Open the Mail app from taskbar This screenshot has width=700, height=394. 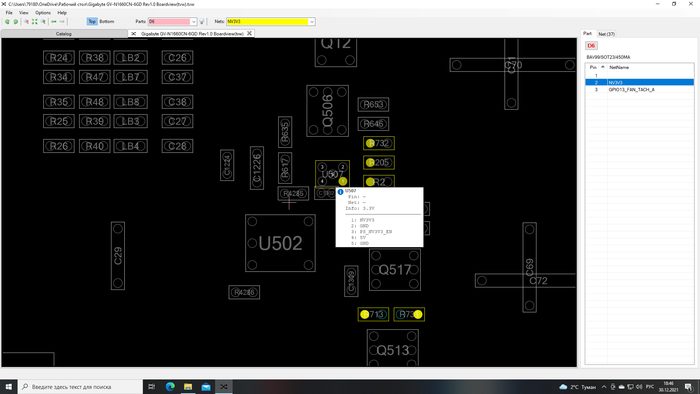coord(206,386)
